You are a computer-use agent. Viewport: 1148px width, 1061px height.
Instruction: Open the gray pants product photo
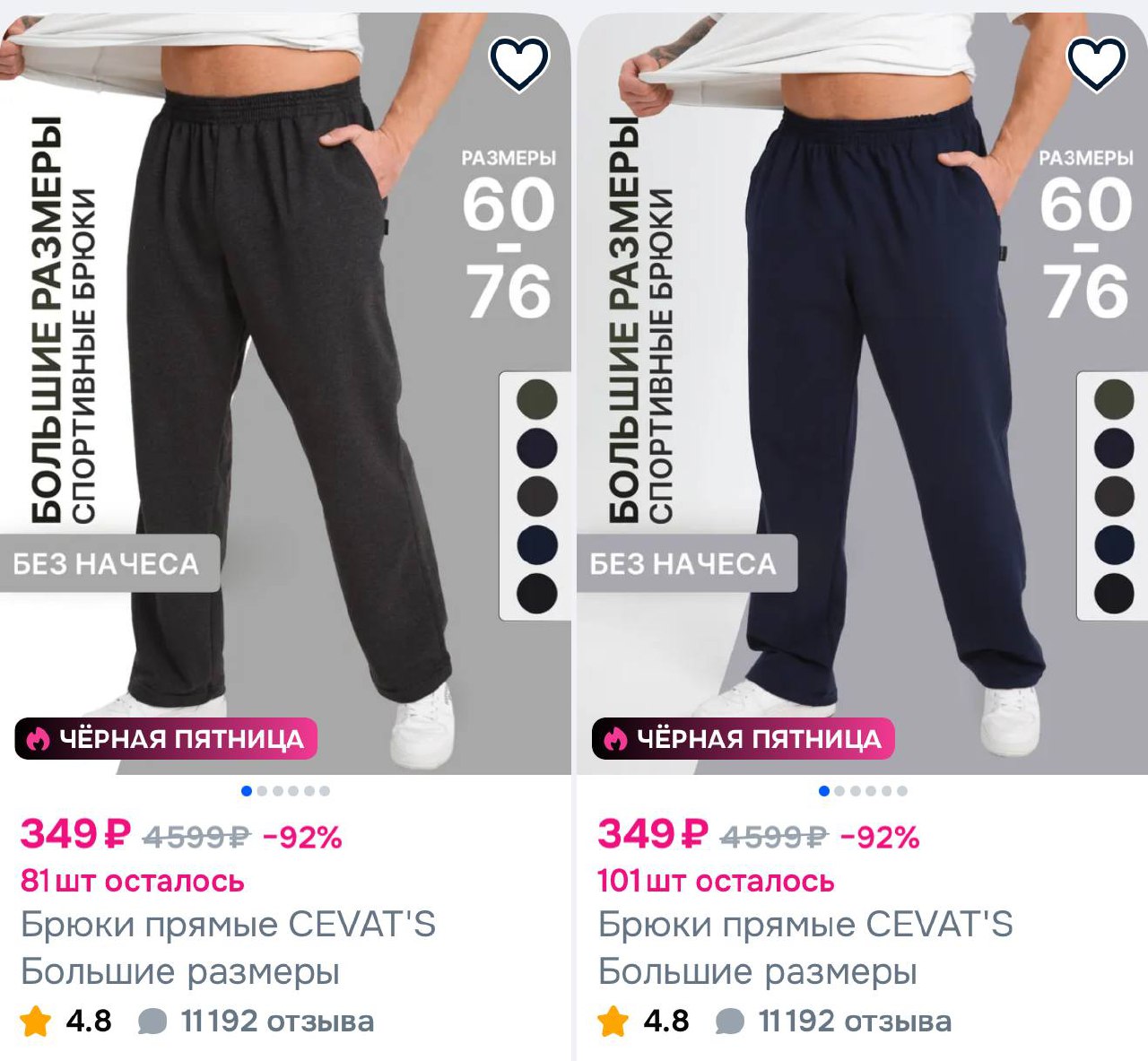point(285,393)
